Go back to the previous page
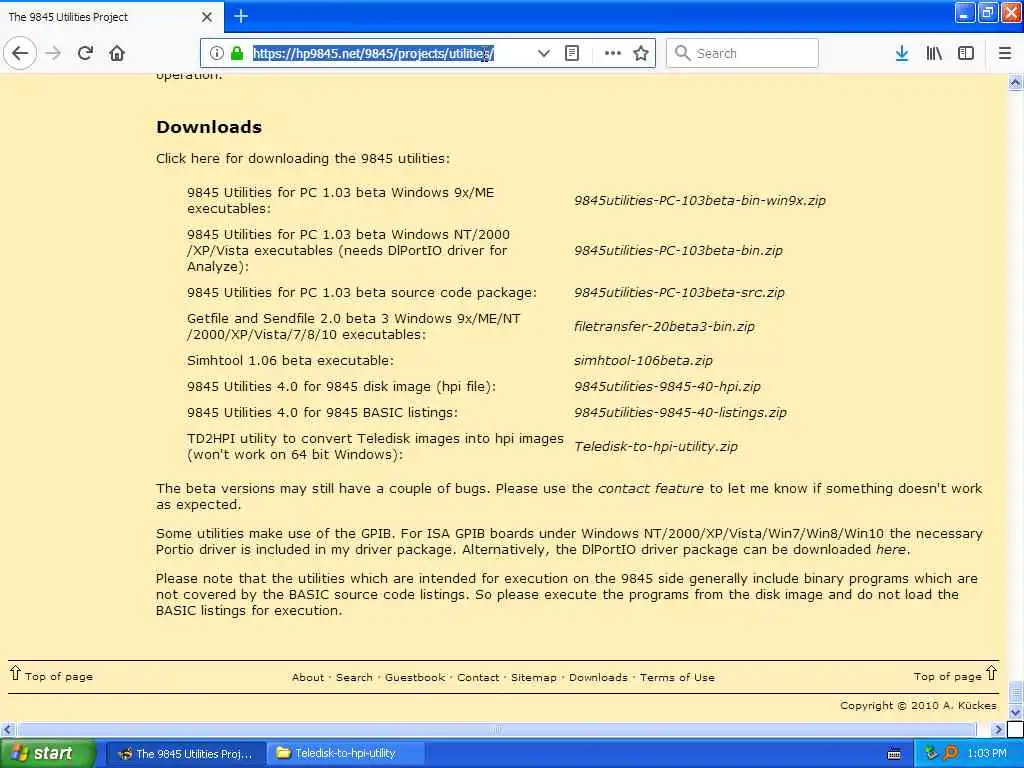 [20, 54]
